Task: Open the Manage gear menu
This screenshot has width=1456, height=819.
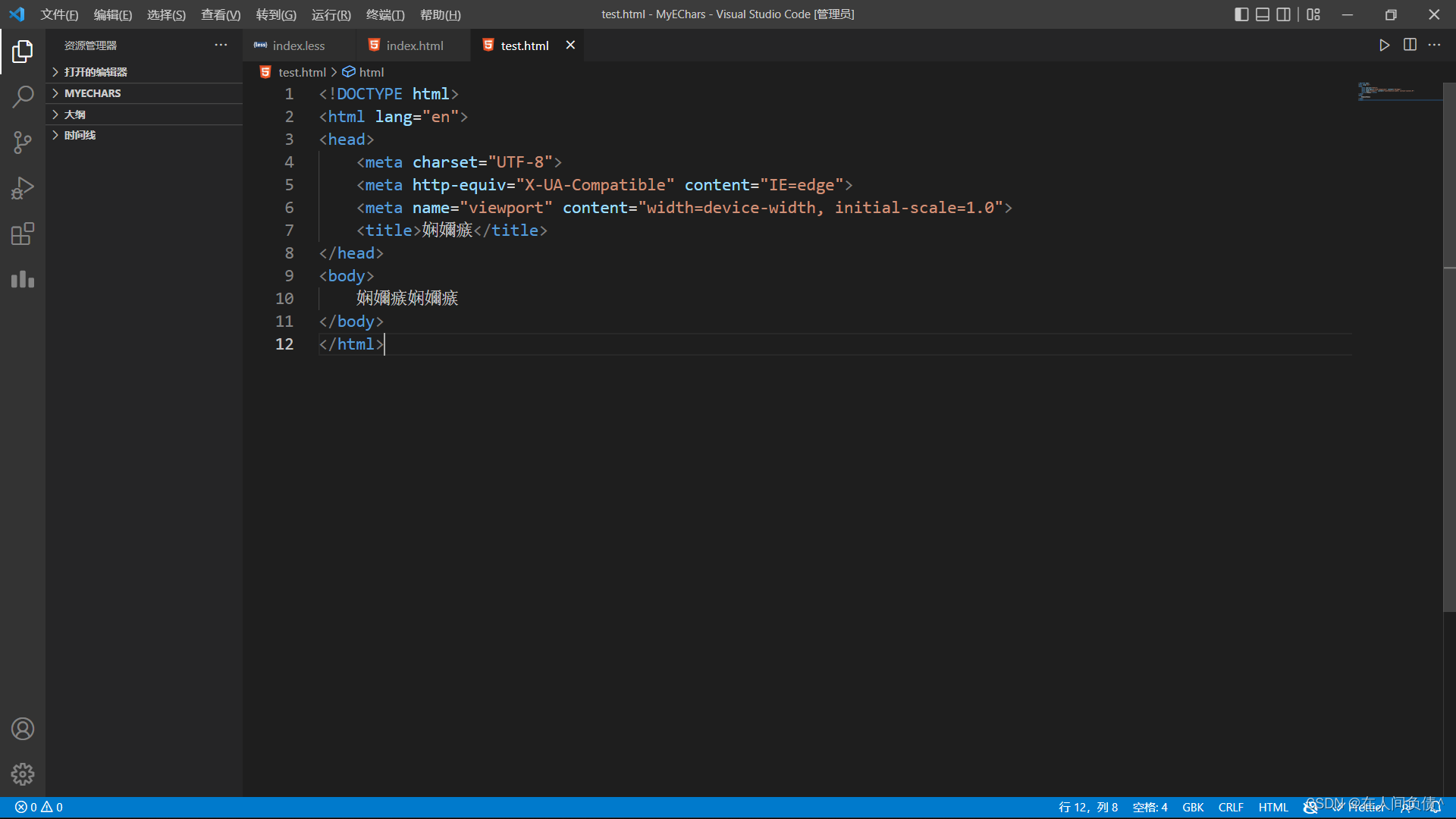Action: pos(23,774)
